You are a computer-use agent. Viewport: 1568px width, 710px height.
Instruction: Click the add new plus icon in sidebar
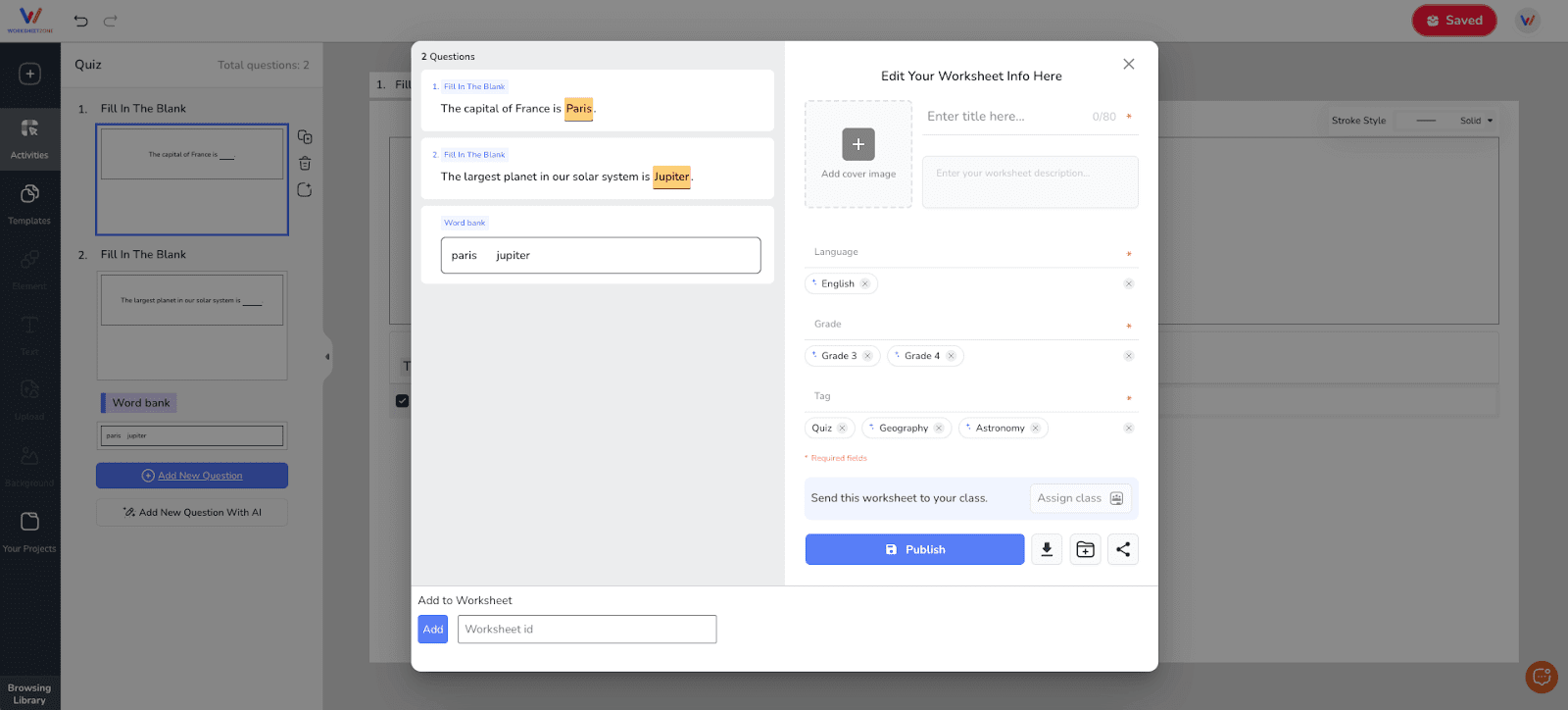pyautogui.click(x=29, y=74)
